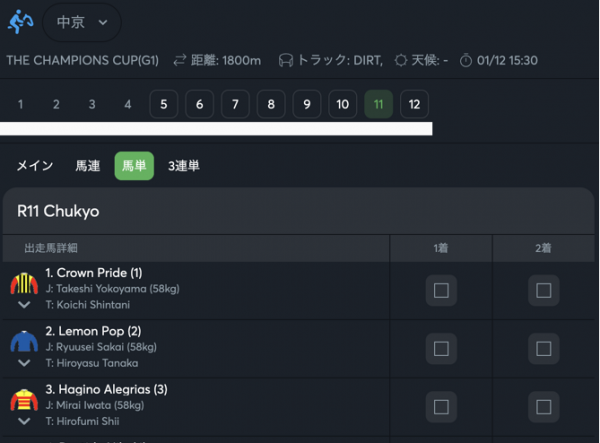
Task: Select race number 10
Action: (x=342, y=104)
